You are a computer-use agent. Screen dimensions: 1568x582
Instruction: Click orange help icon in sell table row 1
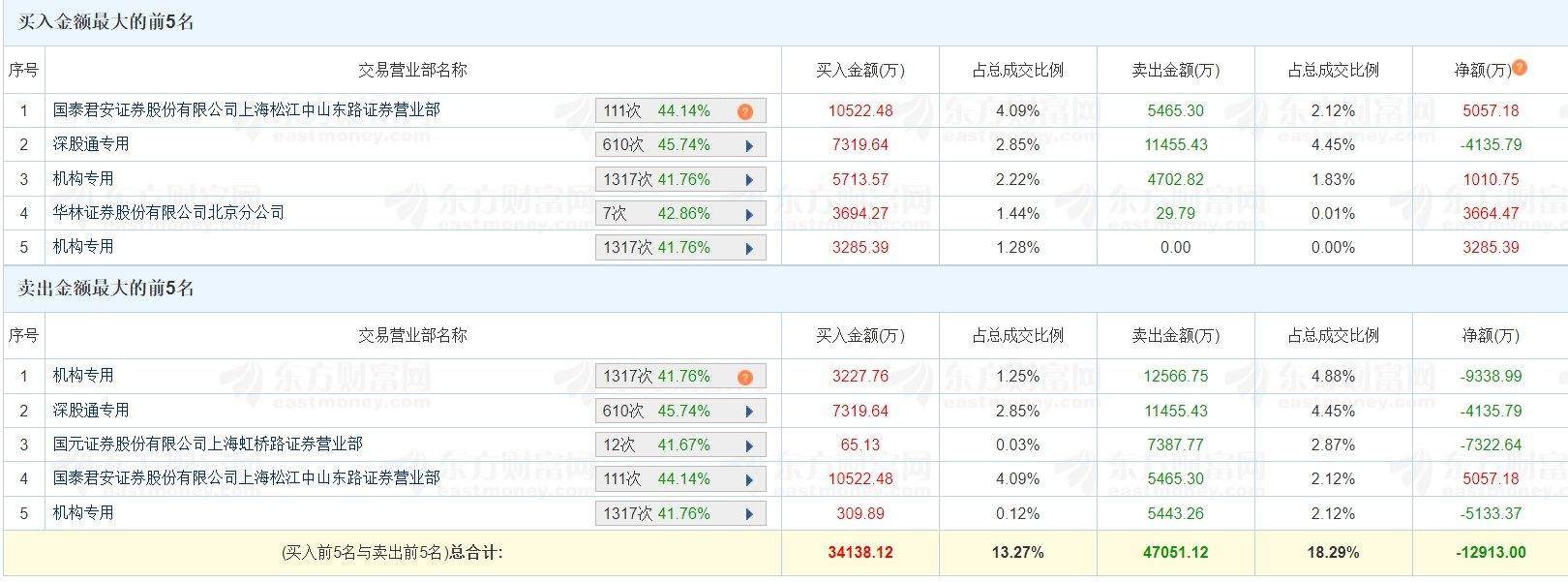coord(744,377)
